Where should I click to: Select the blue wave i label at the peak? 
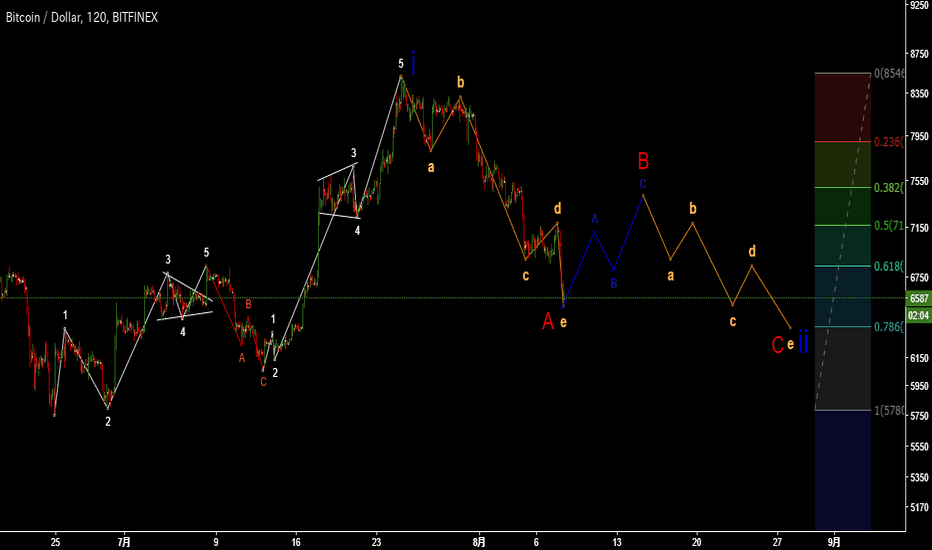[x=413, y=63]
